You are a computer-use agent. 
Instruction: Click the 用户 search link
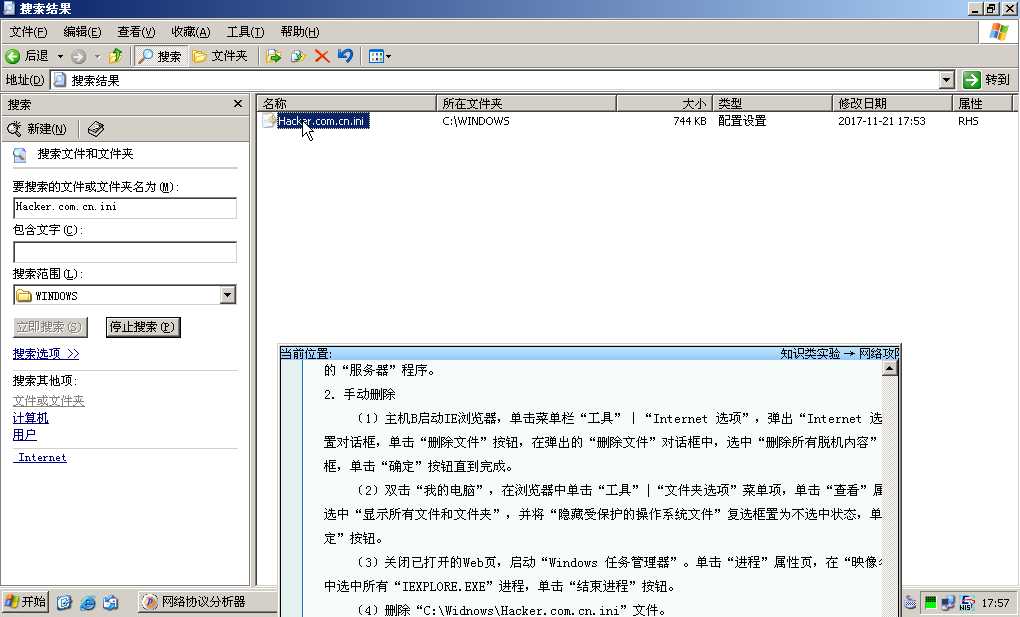(25, 435)
